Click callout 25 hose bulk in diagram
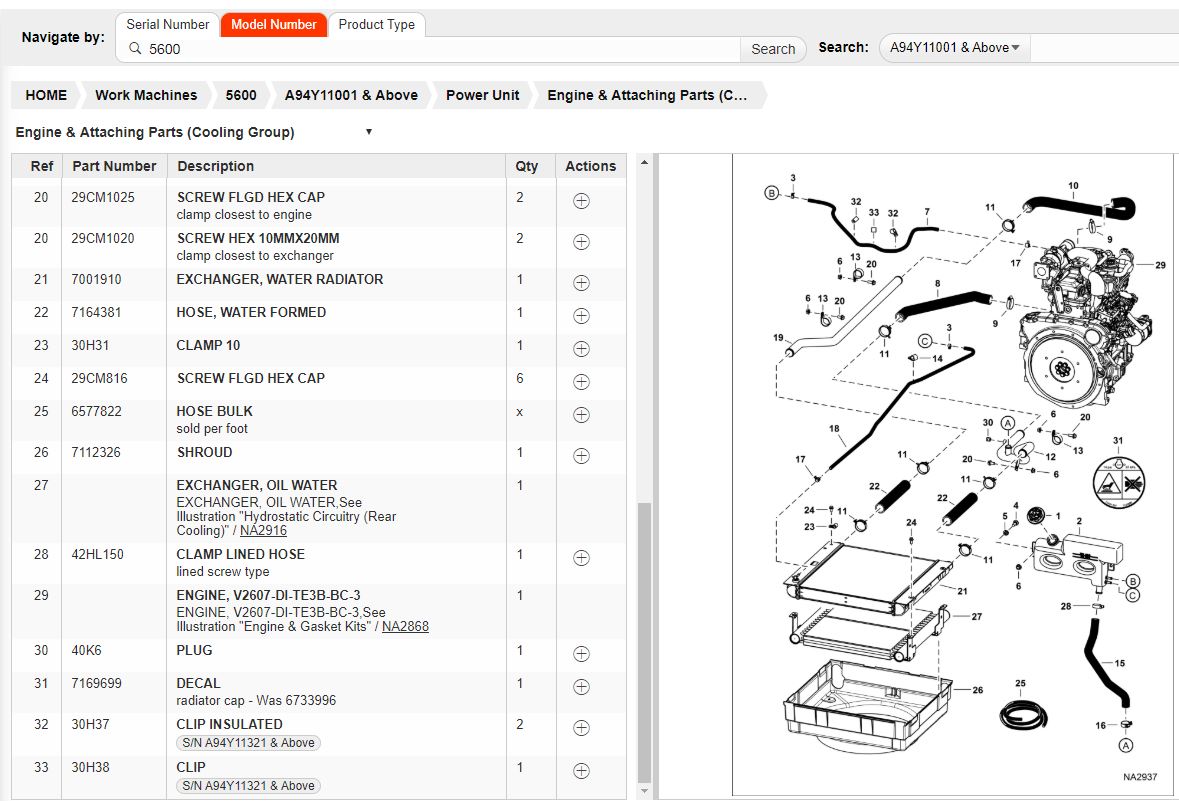Viewport: 1179px width, 801px height. click(x=1020, y=684)
